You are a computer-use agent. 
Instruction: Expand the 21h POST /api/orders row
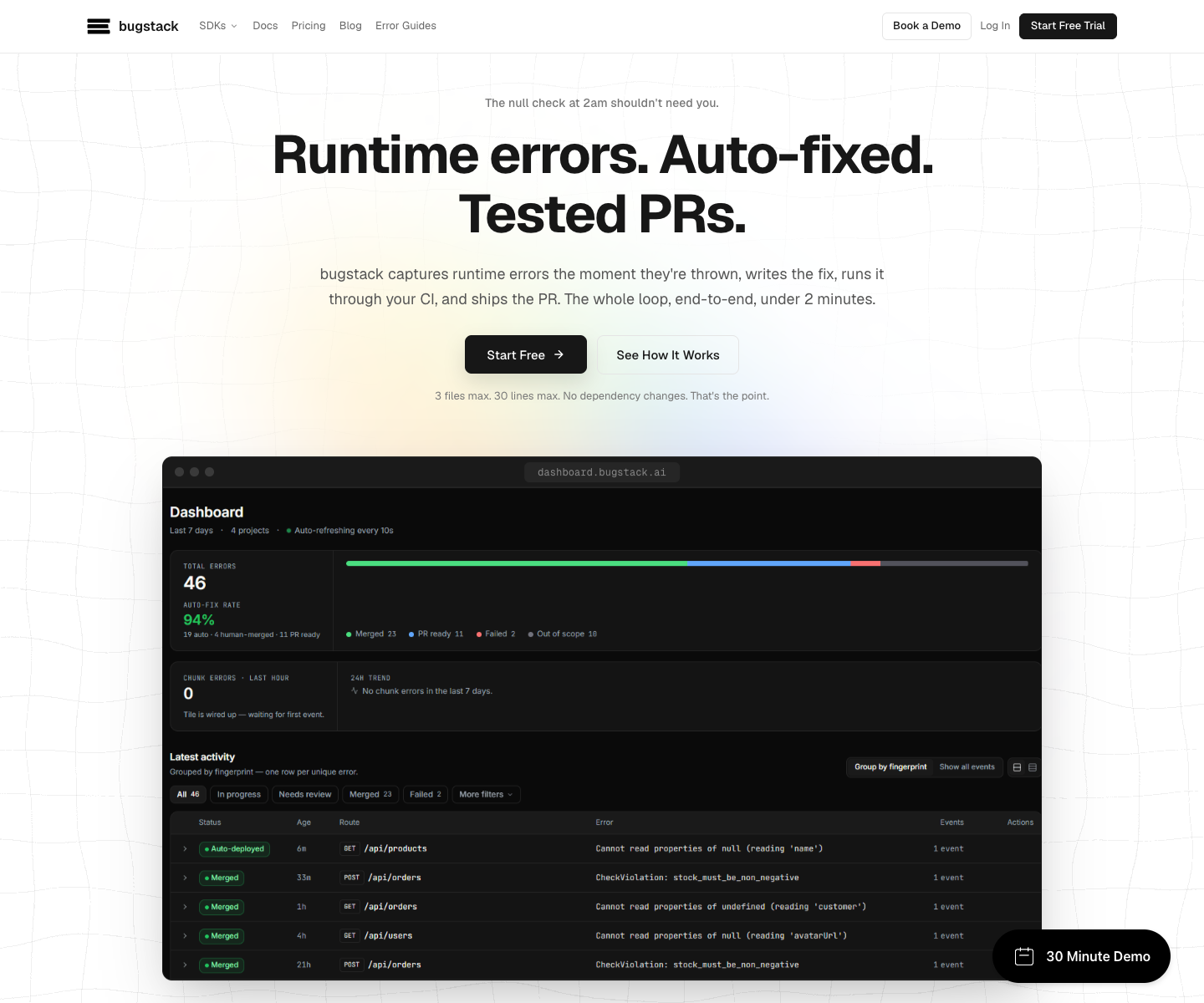[185, 965]
